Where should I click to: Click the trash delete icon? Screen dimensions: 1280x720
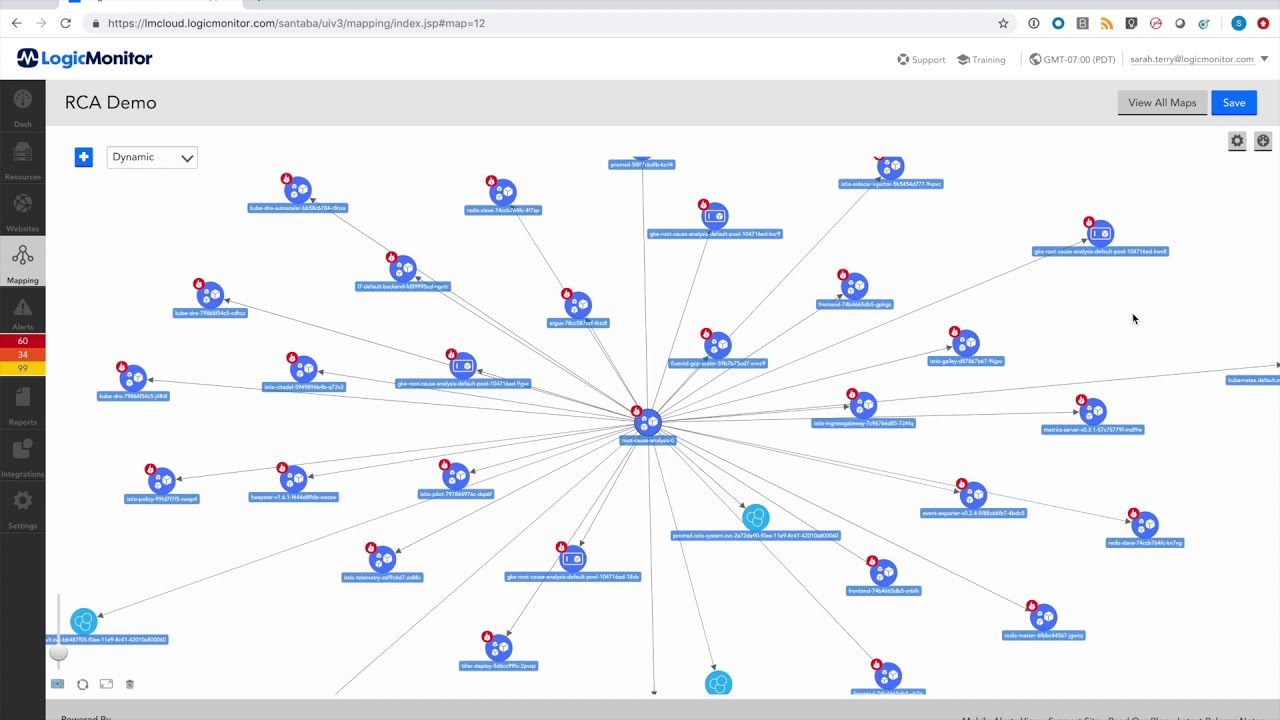130,684
